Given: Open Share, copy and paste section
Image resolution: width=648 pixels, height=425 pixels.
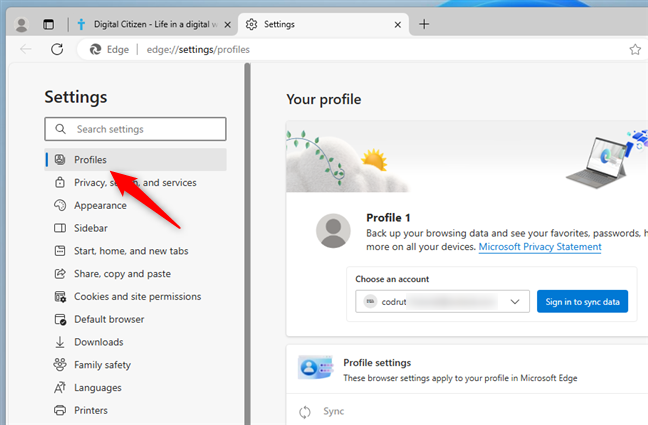Looking at the screenshot, I should (136, 273).
